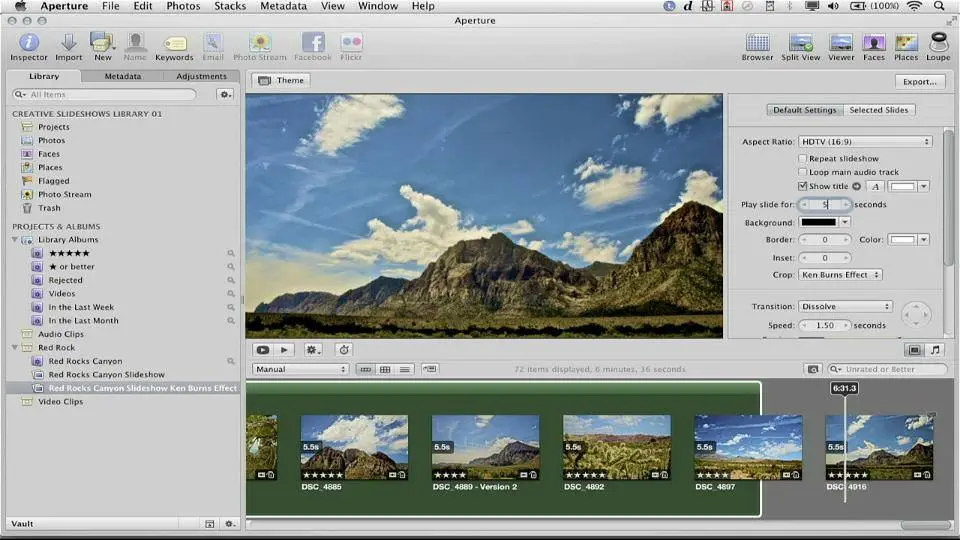Screen dimensions: 960x540
Task: Click the record slide timing stopwatch icon
Action: (344, 350)
